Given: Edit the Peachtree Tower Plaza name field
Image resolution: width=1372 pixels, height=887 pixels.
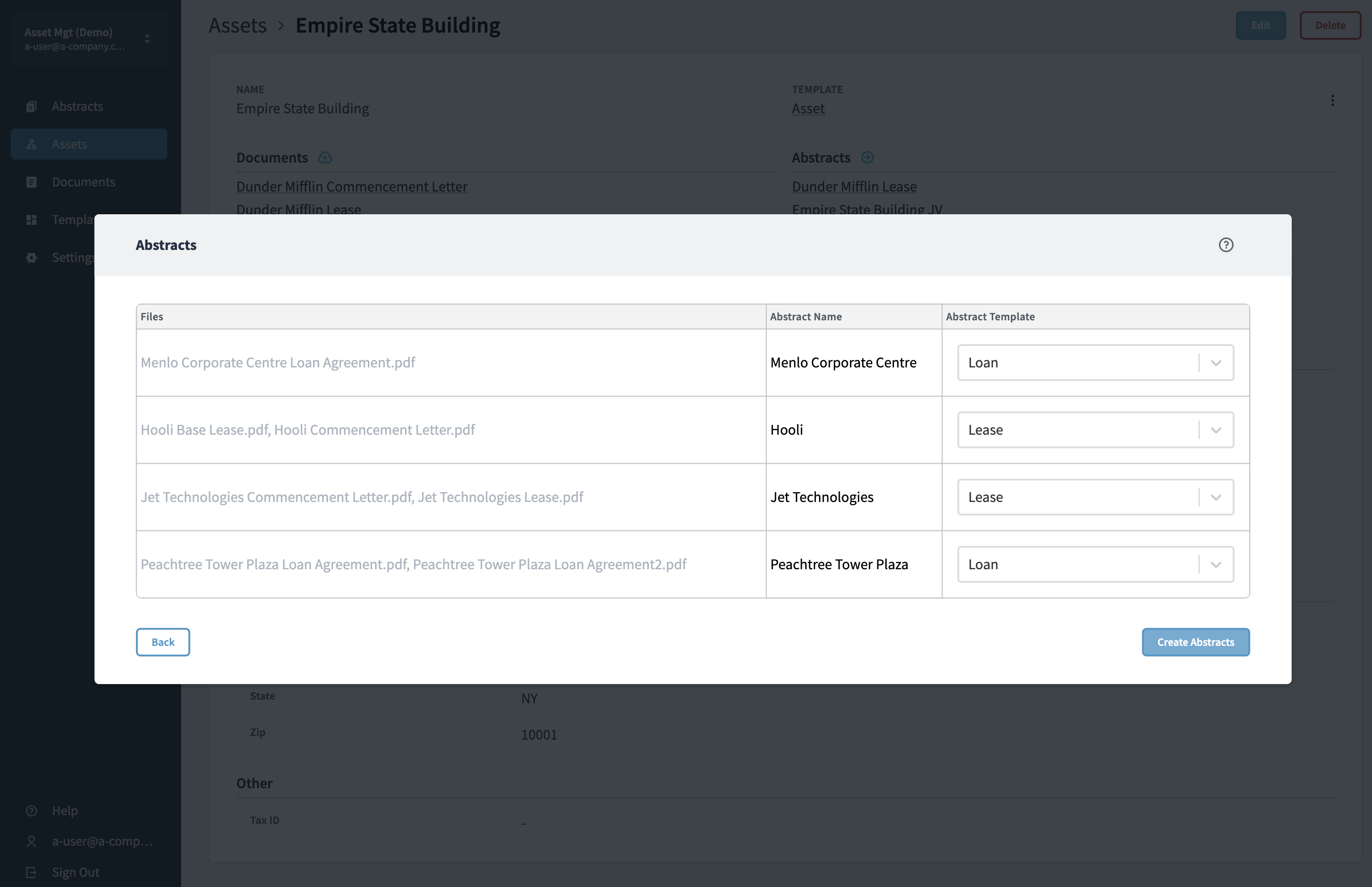Looking at the screenshot, I should 852,565.
